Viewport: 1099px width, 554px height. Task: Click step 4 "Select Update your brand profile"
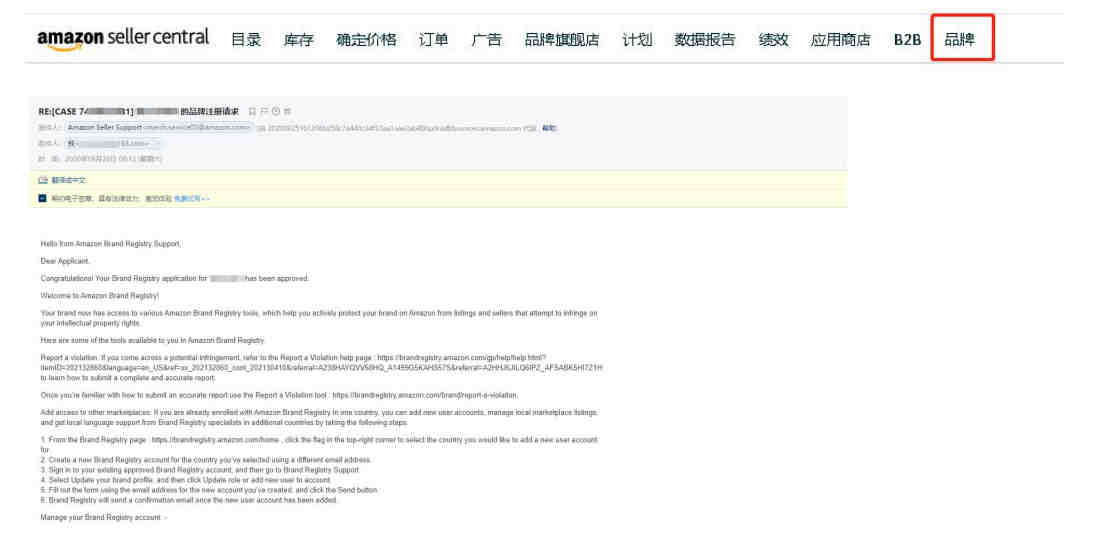pos(185,480)
